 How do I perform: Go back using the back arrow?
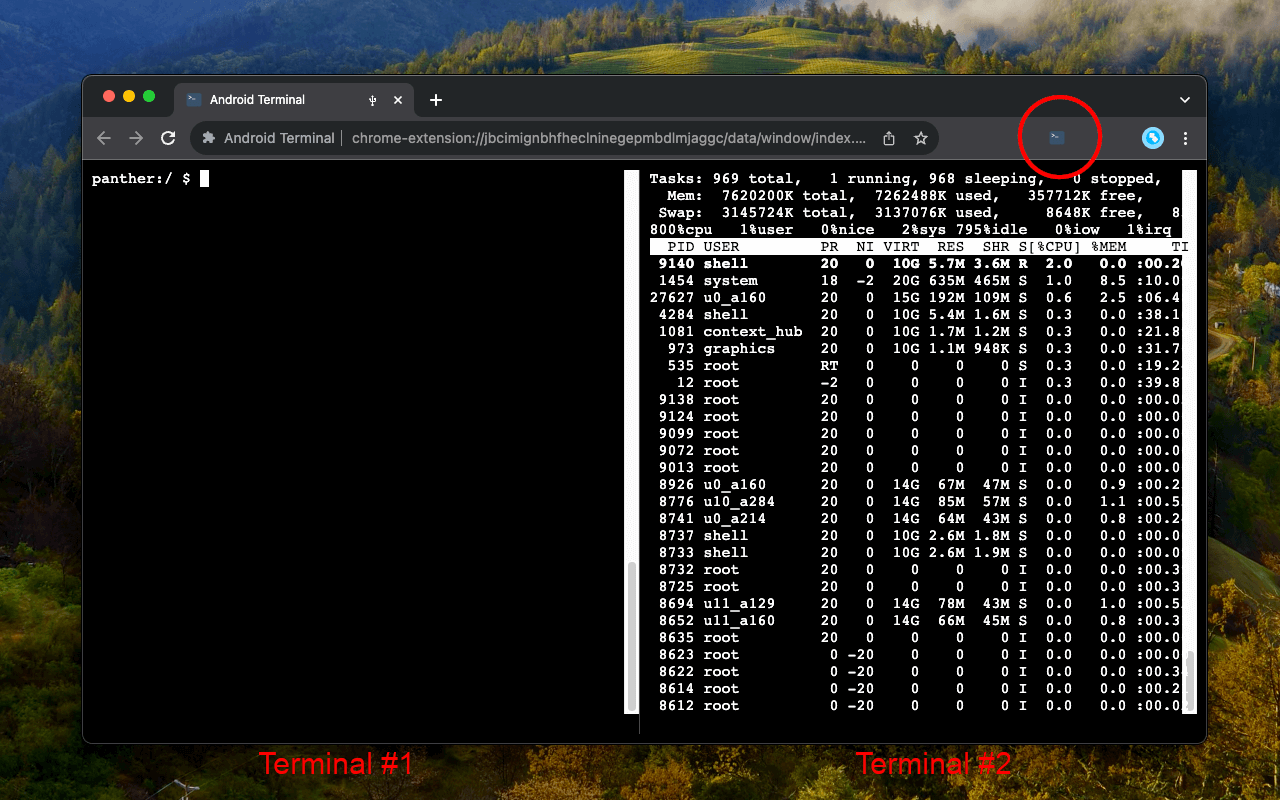click(104, 138)
